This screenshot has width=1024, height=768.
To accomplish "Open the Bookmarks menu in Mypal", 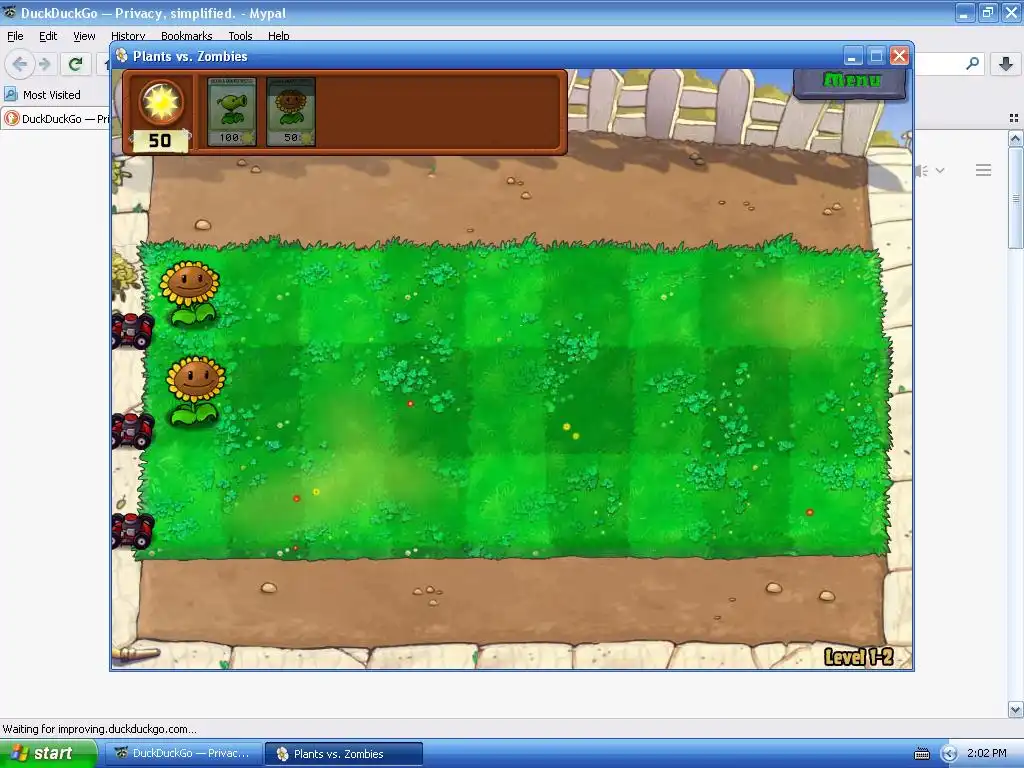I will 186,36.
